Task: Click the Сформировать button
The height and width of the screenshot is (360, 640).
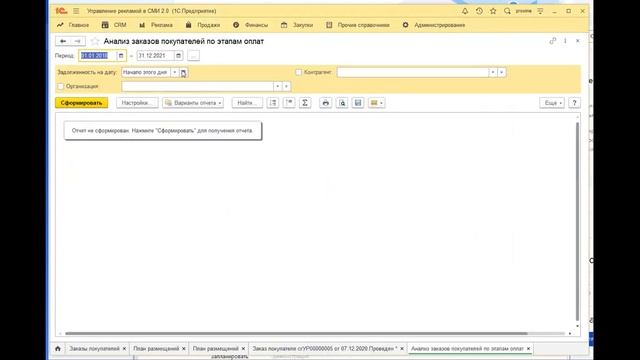Action: tap(82, 103)
